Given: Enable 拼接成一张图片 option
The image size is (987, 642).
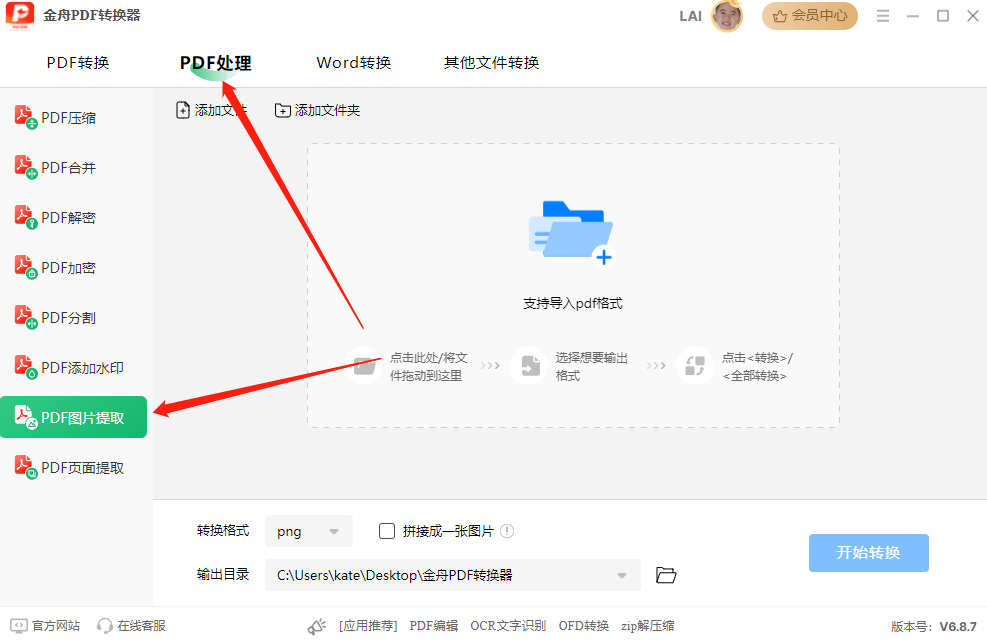Looking at the screenshot, I should pyautogui.click(x=387, y=531).
